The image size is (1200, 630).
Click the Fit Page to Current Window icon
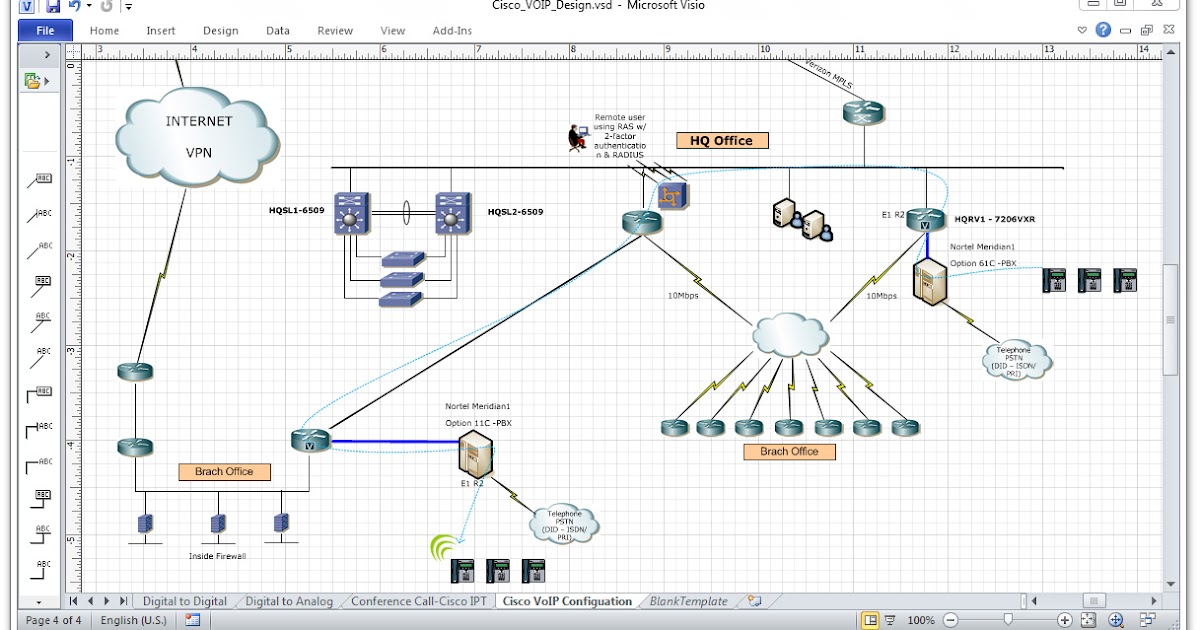(1087, 619)
